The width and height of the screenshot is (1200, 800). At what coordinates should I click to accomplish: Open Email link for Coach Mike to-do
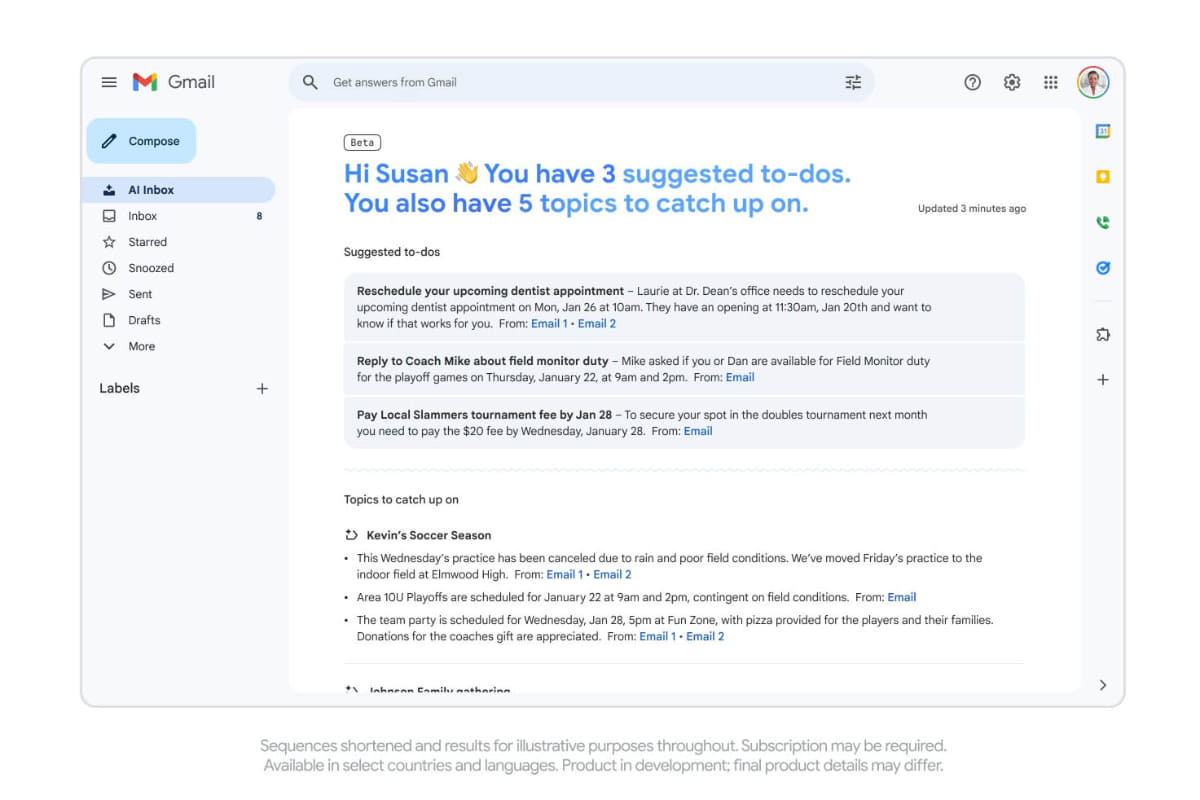[x=740, y=377]
